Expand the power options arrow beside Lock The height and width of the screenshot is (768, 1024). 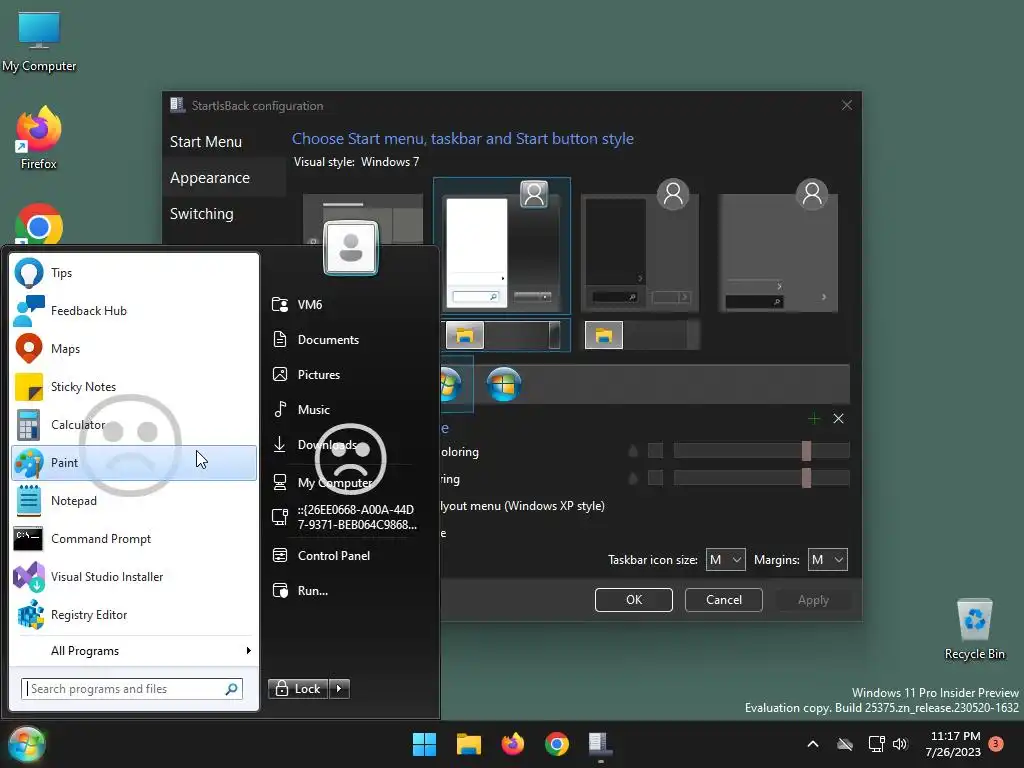pyautogui.click(x=339, y=689)
